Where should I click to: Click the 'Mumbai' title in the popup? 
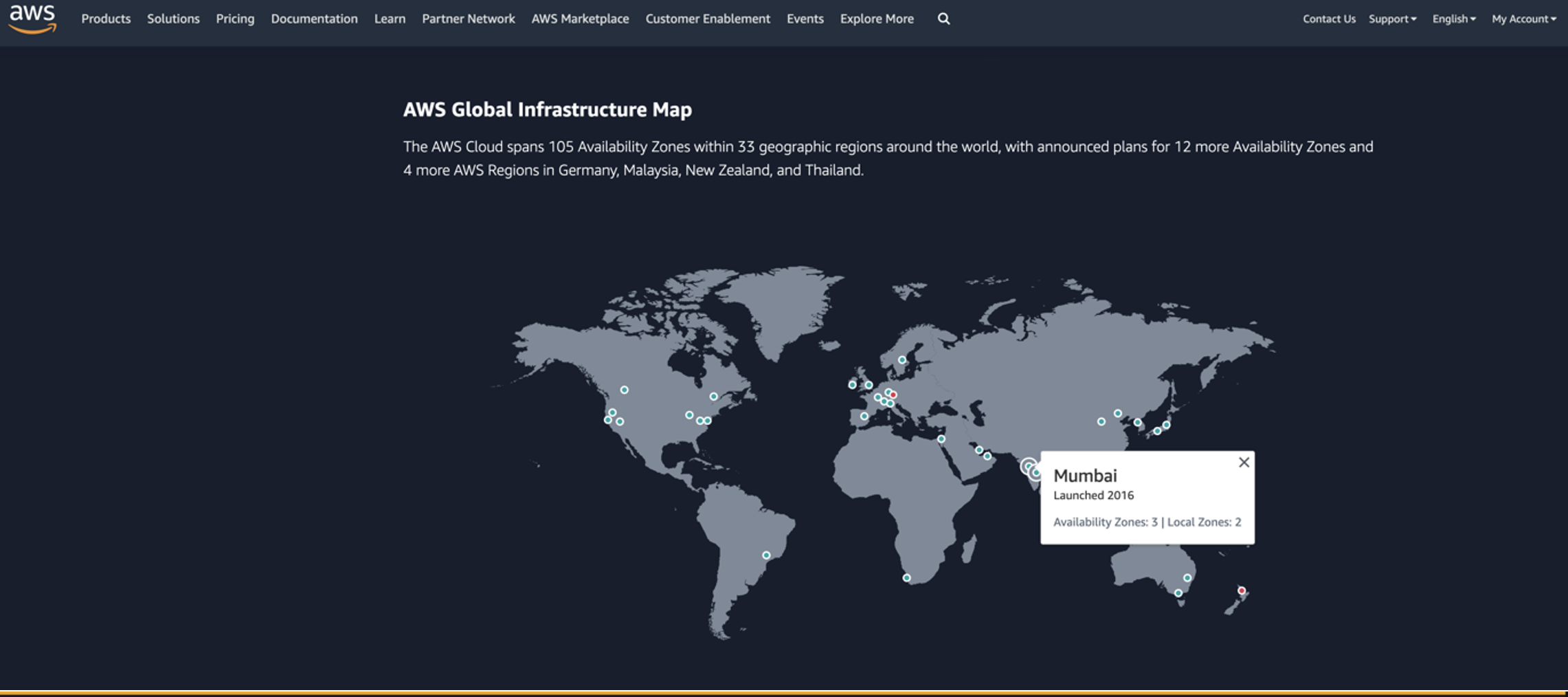click(x=1085, y=476)
